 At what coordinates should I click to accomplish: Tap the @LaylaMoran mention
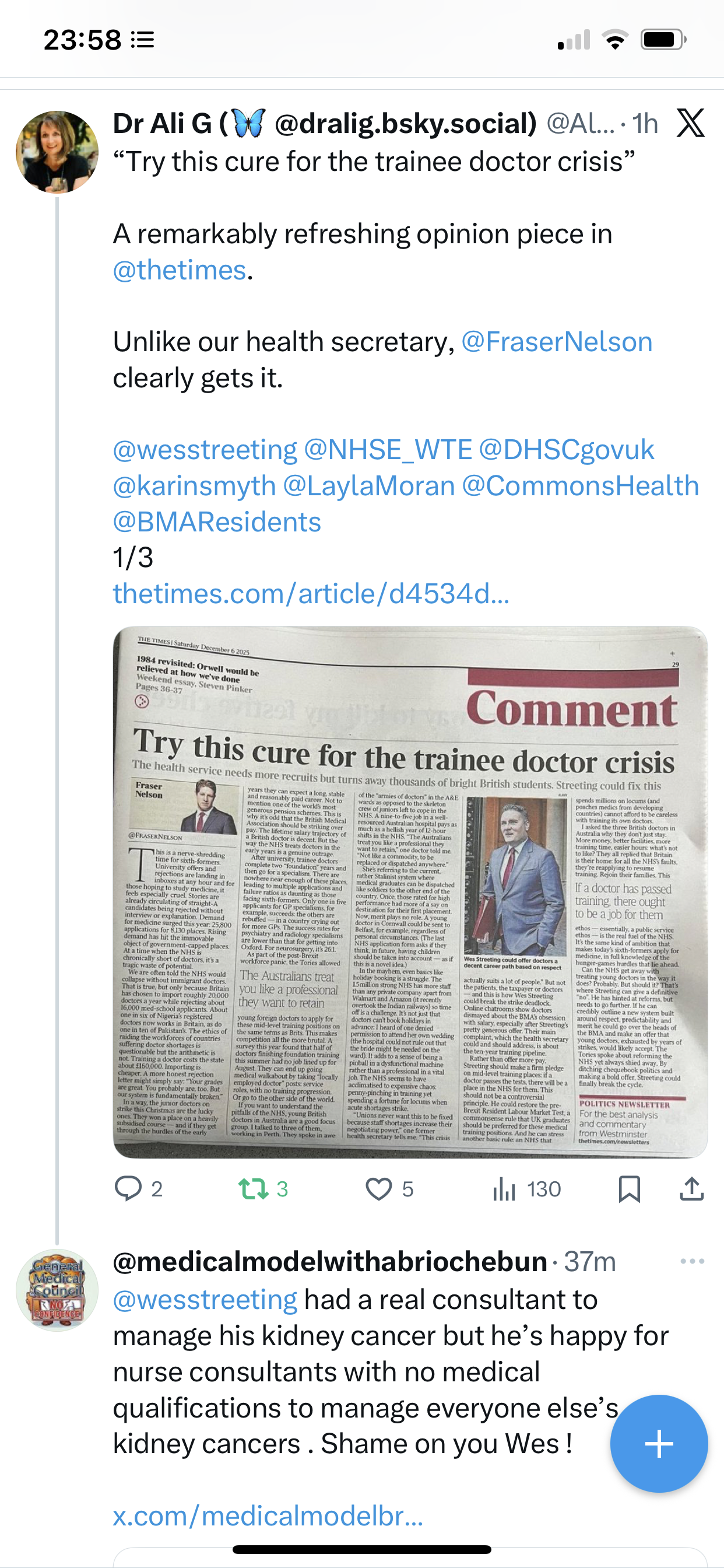[368, 486]
